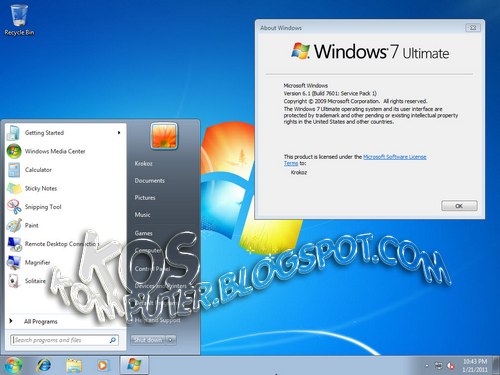
Task: Click the Copyright 2009 Microsoft Corporation line
Action: point(355,101)
